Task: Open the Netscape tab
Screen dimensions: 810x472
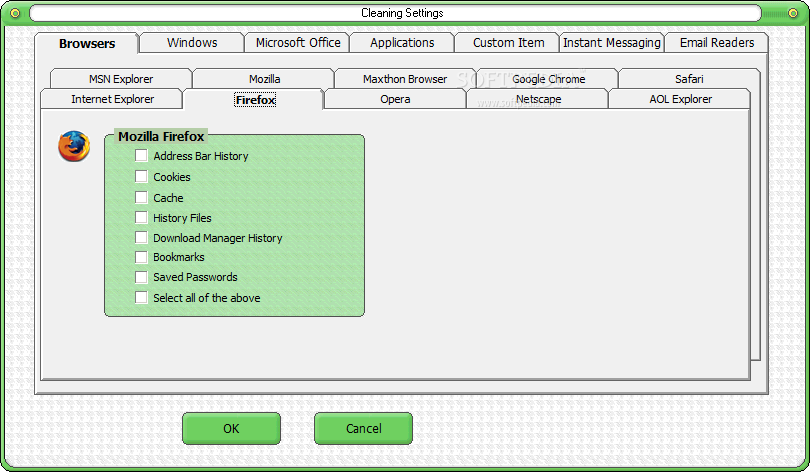Action: [x=538, y=99]
